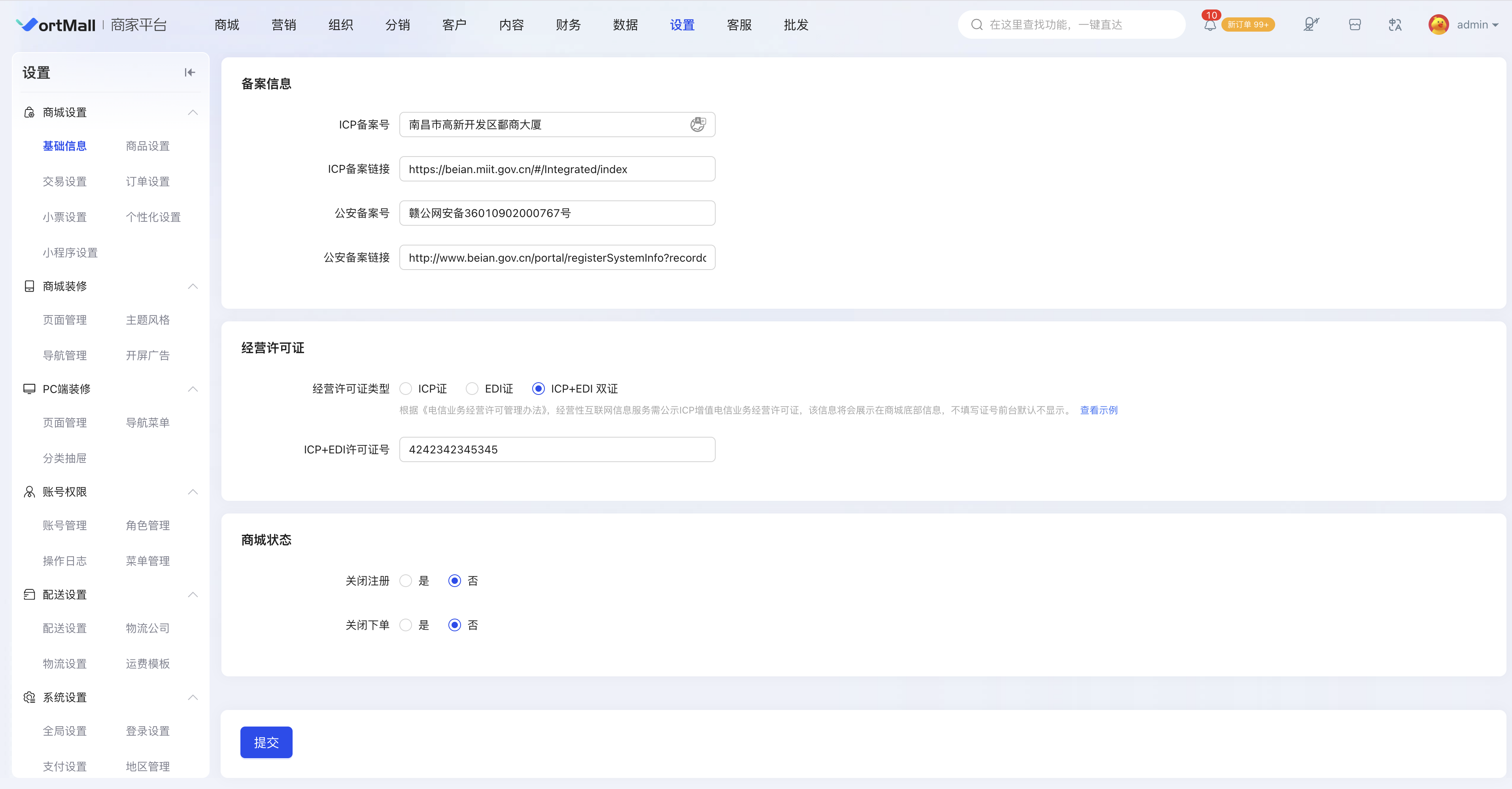The height and width of the screenshot is (789, 1512).
Task: Collapse the 账号权限 section
Action: point(193,492)
